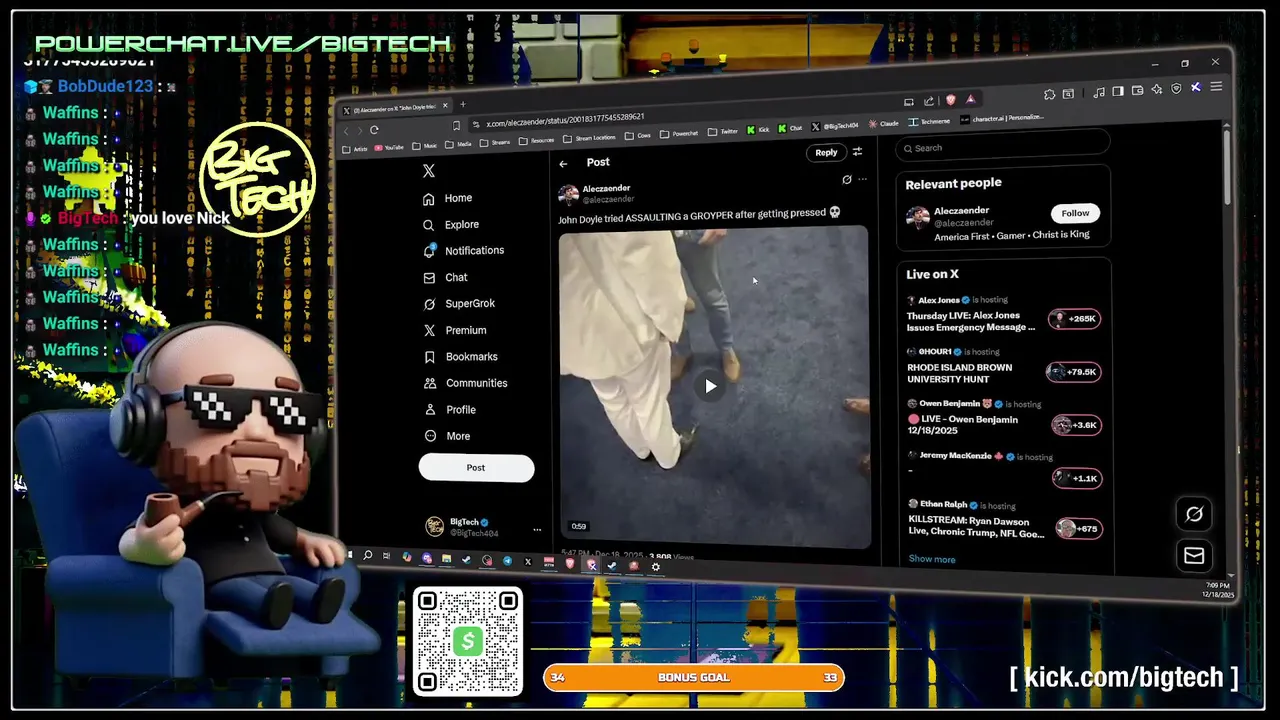Open Bookmarks in the X sidebar
Image resolution: width=1280 pixels, height=720 pixels.
pyautogui.click(x=460, y=357)
